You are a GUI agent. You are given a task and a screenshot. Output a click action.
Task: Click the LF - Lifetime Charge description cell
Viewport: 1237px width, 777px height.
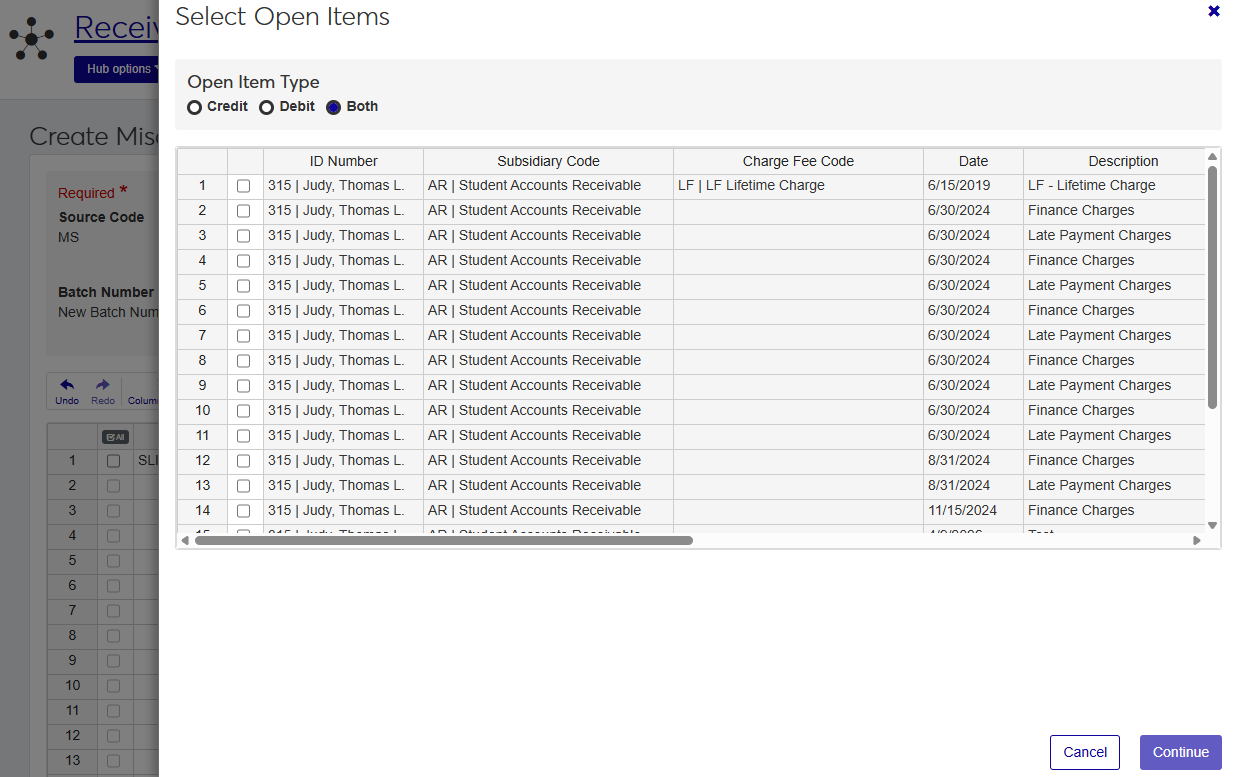pos(1115,186)
